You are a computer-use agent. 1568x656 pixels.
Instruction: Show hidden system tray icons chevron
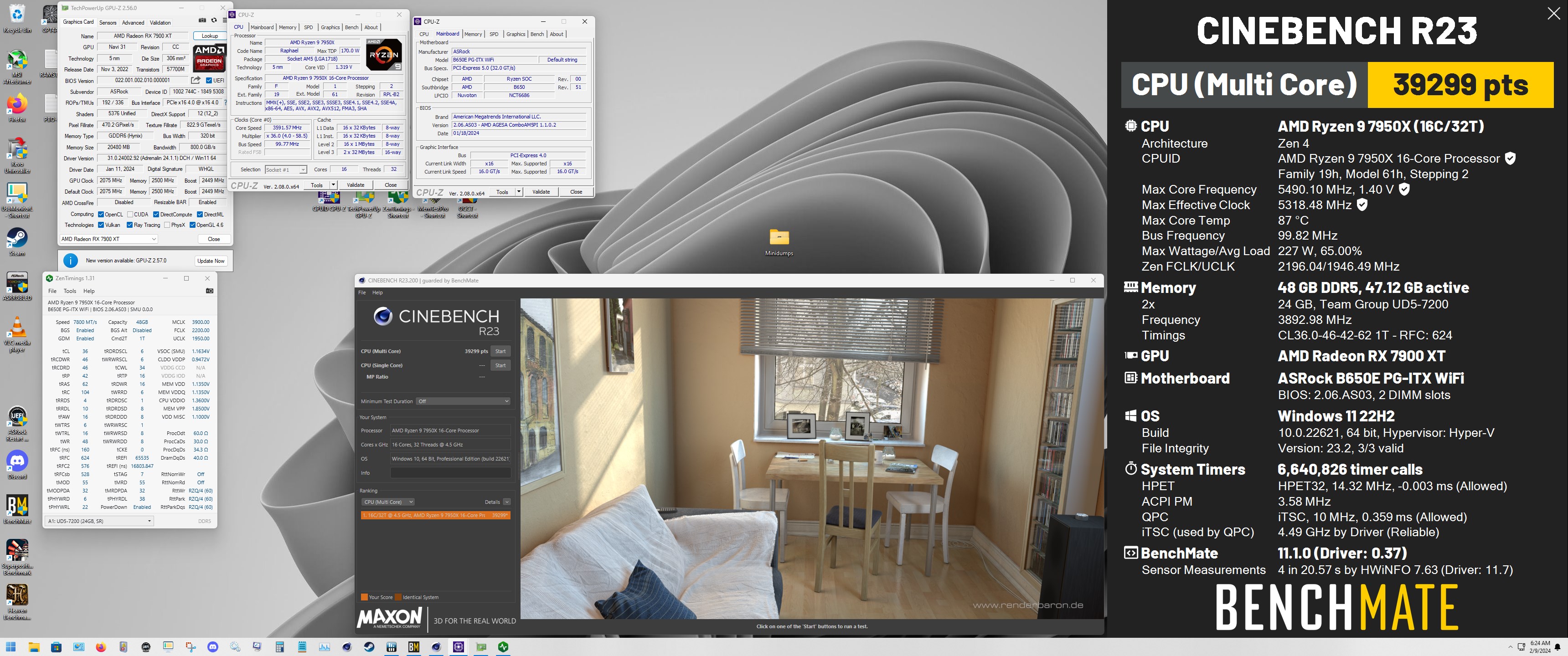tap(1510, 647)
